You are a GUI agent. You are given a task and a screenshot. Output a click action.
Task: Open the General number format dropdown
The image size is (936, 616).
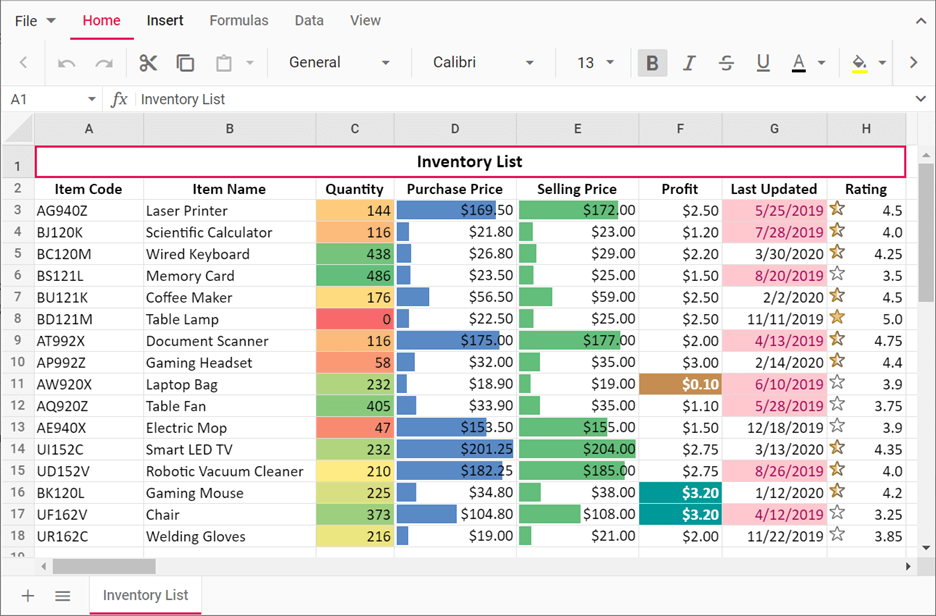pos(386,62)
